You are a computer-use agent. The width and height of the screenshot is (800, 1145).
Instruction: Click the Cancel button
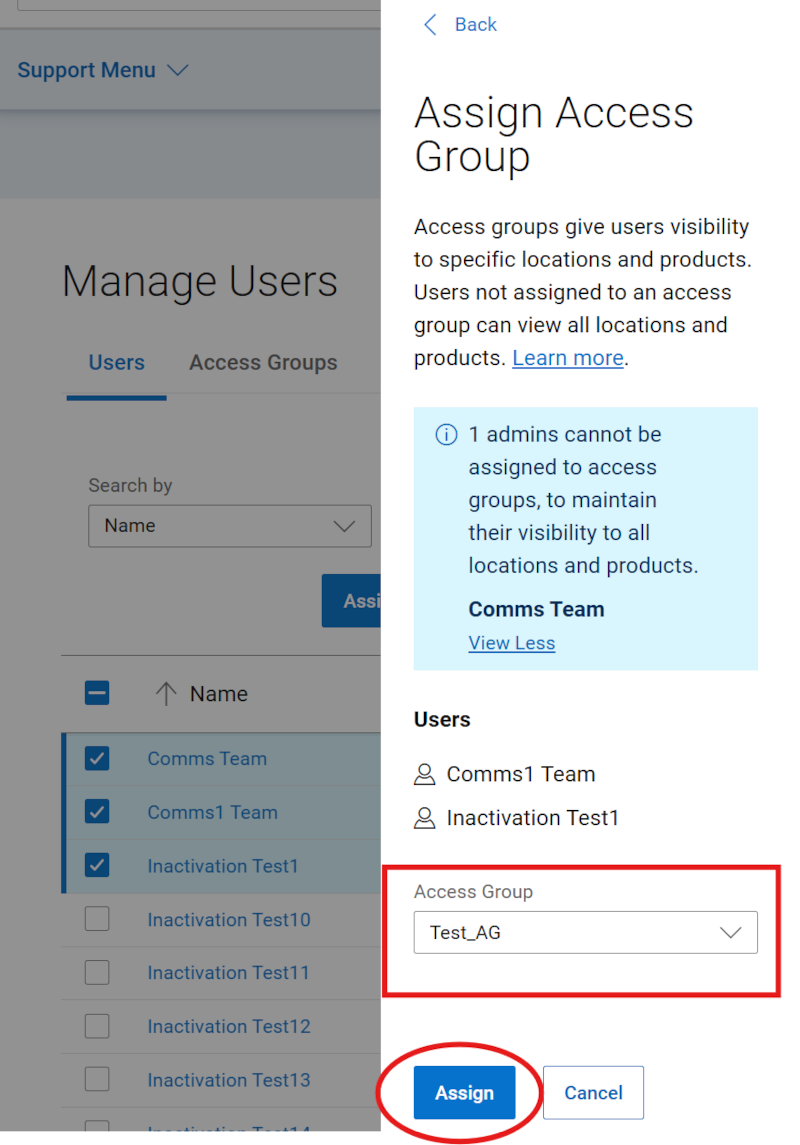click(x=593, y=1092)
